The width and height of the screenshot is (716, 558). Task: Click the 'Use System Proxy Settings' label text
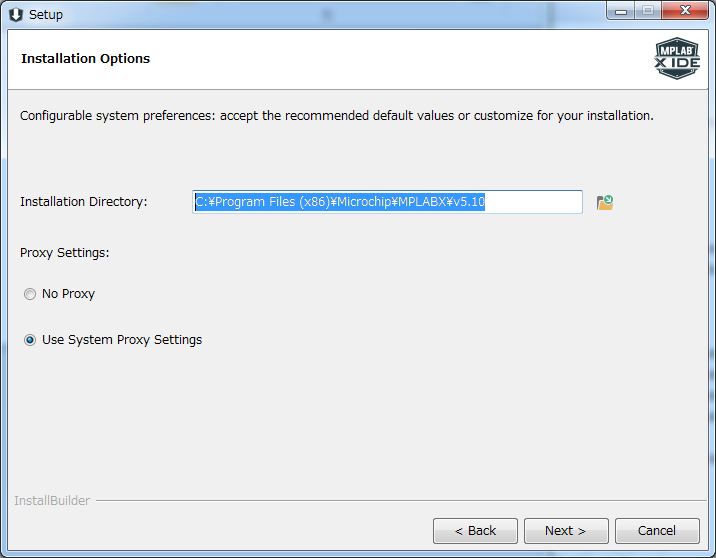pos(122,340)
